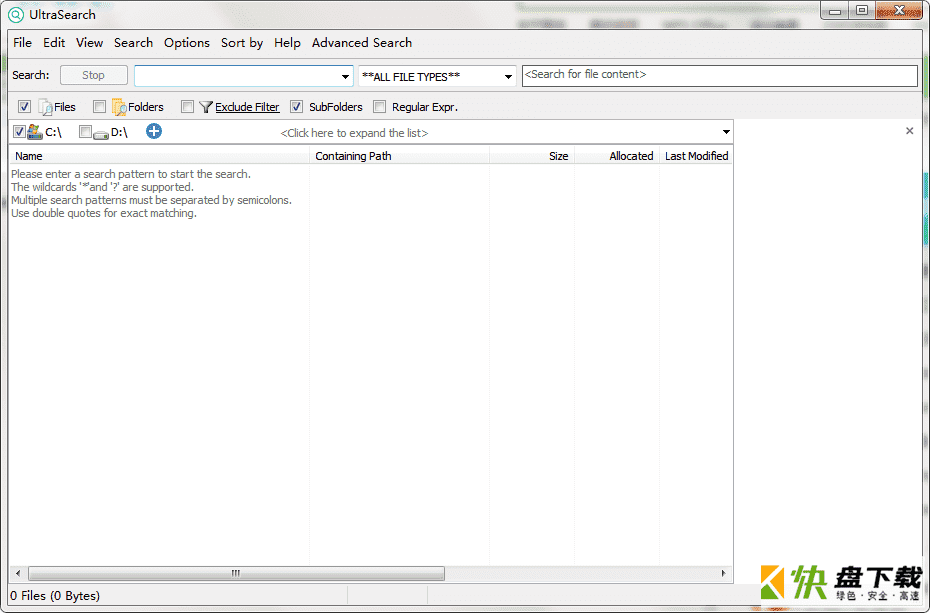This screenshot has height=613, width=930.
Task: Toggle the SubFolders checkbox
Action: click(297, 107)
